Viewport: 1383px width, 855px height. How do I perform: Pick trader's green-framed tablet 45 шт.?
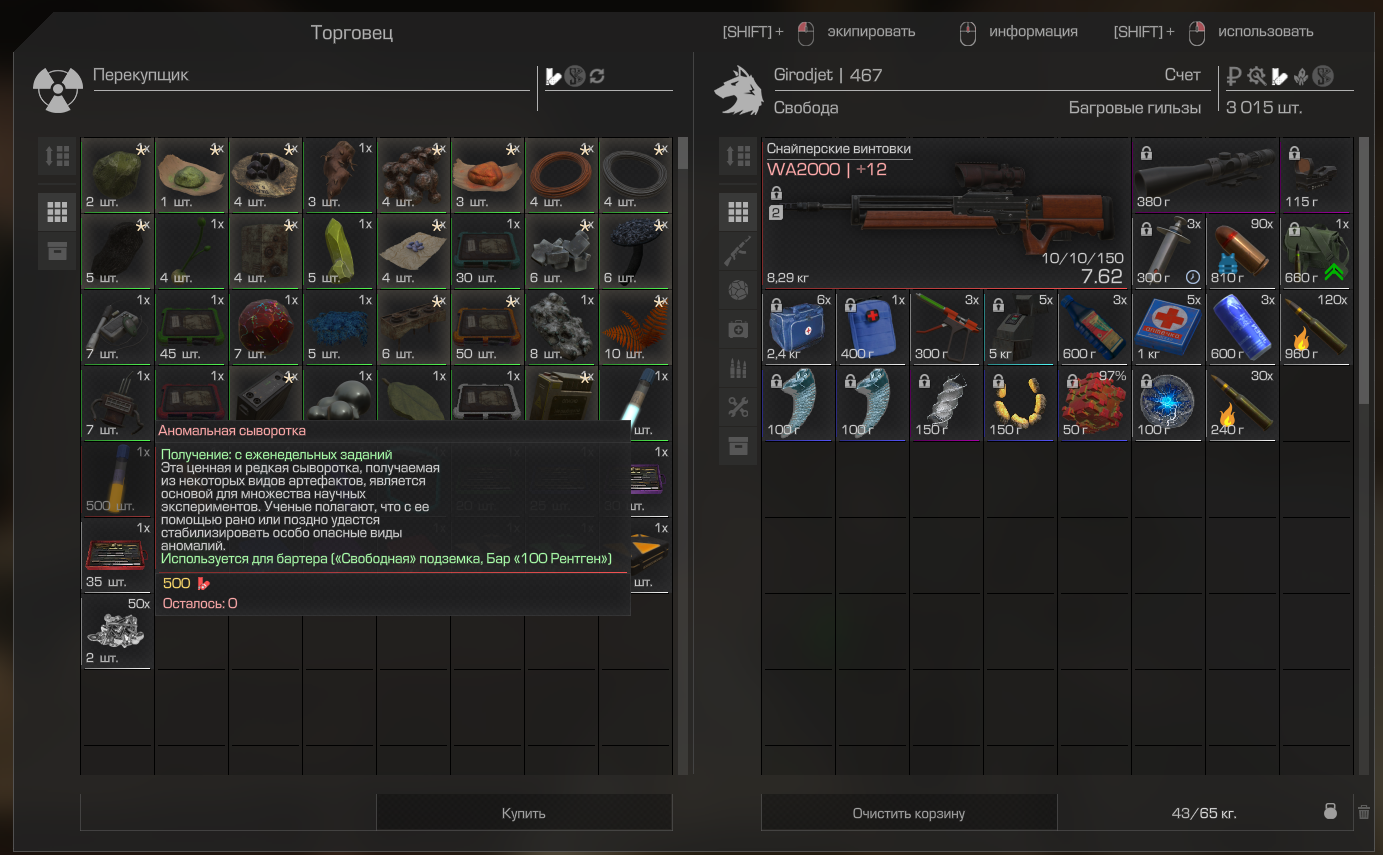click(x=191, y=327)
